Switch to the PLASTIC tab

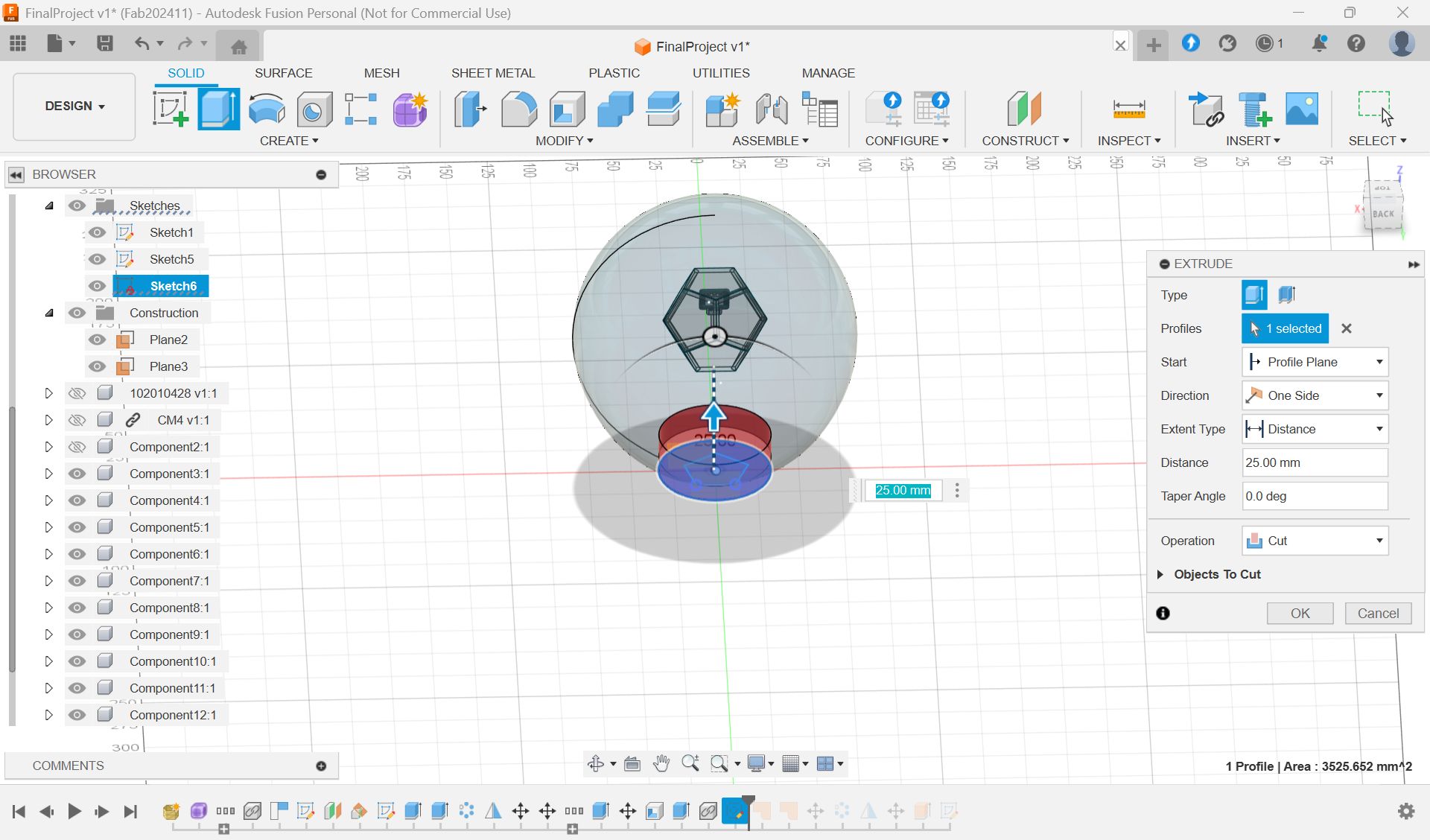pyautogui.click(x=614, y=73)
